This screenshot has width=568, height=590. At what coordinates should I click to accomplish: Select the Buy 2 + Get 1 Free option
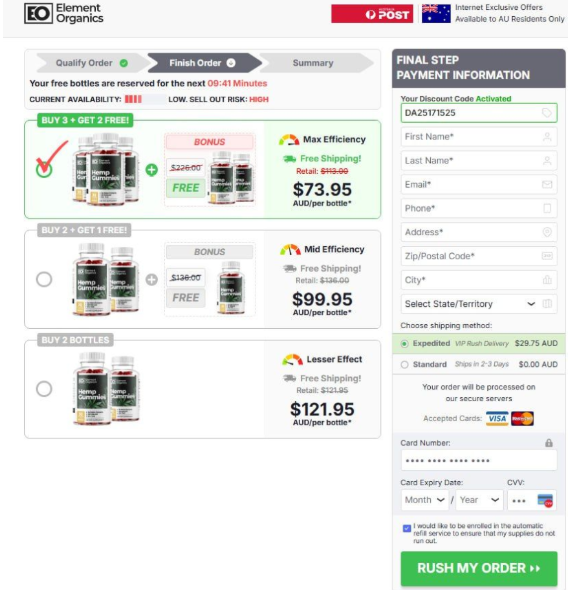coord(44,279)
